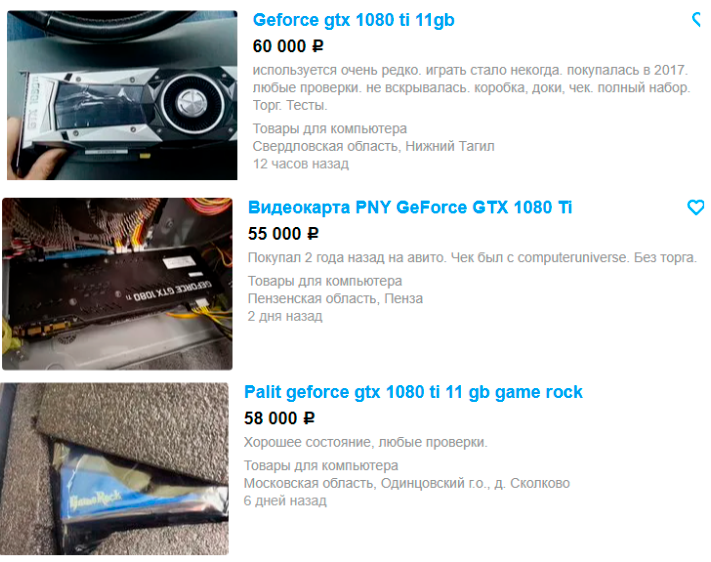
Task: Select description starting with используется очень редко
Action: tap(472, 88)
